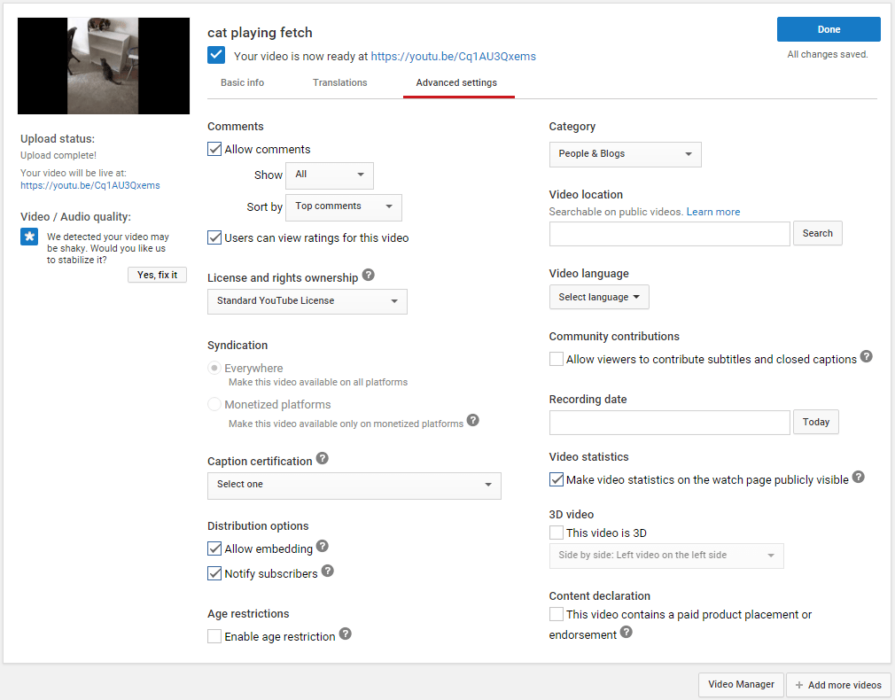The width and height of the screenshot is (895, 700).
Task: Open the Learn more link under Video location
Action: (x=712, y=211)
